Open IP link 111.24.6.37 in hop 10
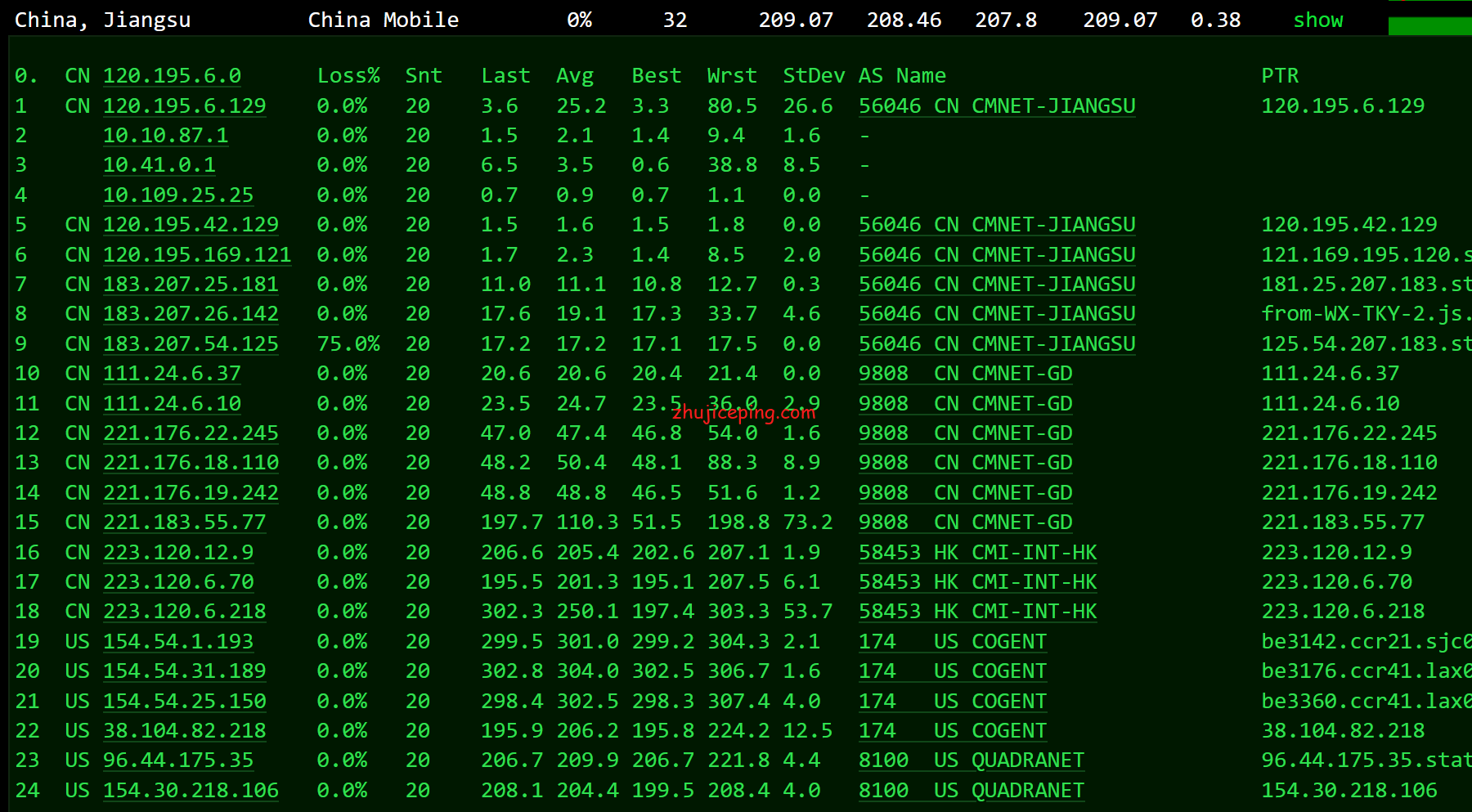 172,373
